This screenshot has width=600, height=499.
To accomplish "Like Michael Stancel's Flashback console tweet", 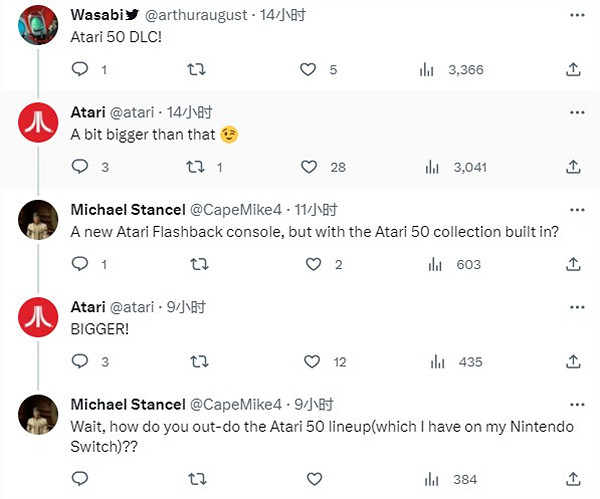I will coord(311,265).
